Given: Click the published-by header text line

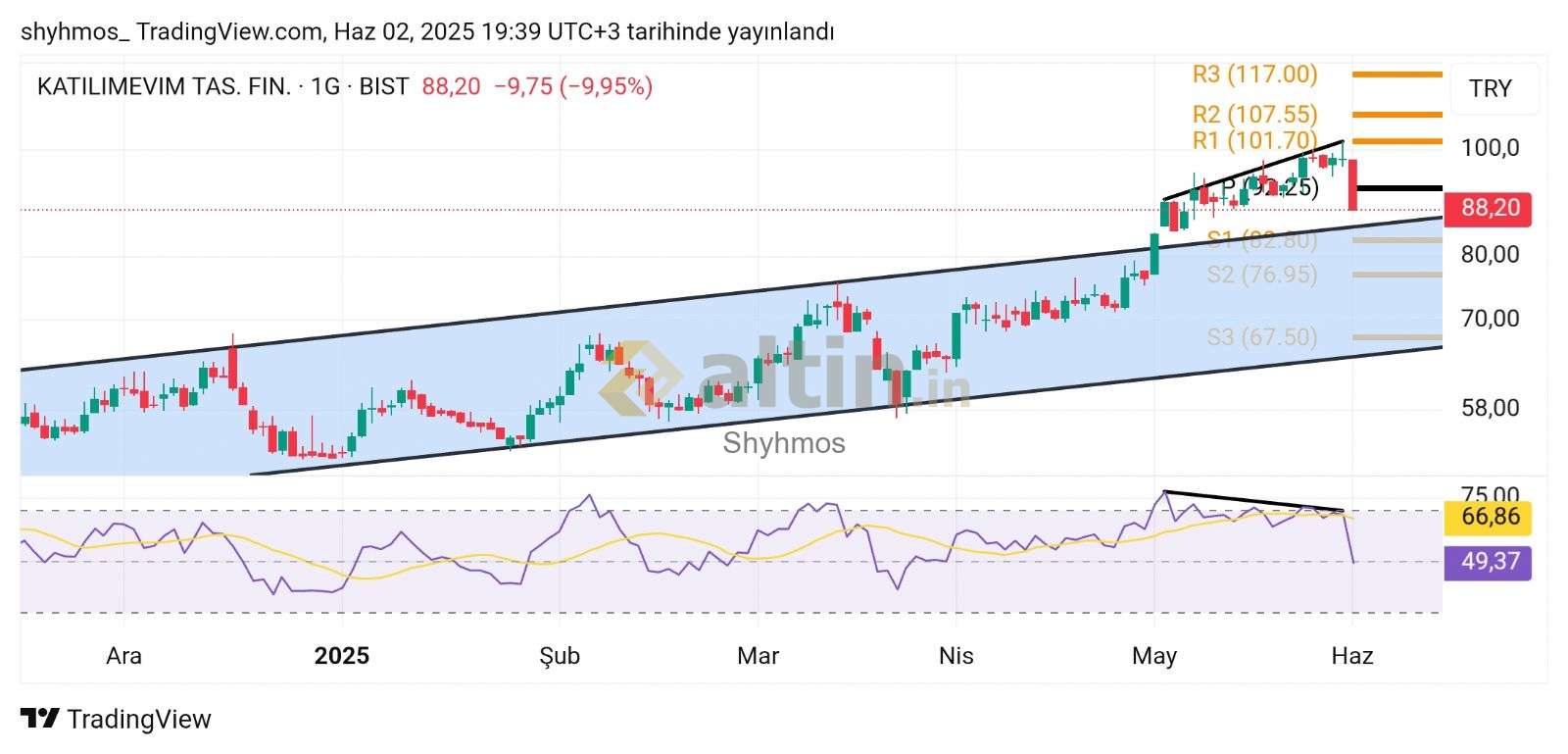Looking at the screenshot, I should coord(427,31).
